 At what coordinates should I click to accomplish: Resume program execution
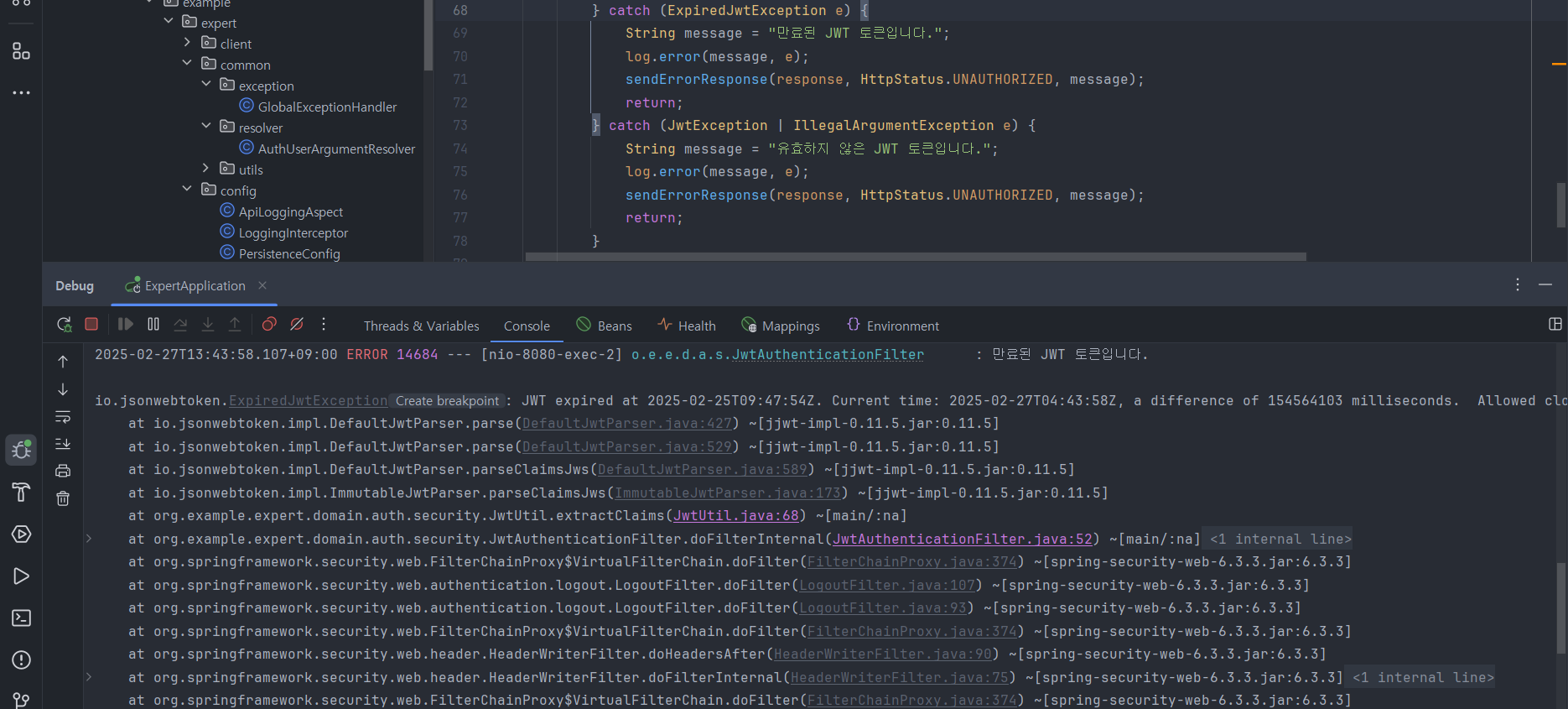(126, 324)
